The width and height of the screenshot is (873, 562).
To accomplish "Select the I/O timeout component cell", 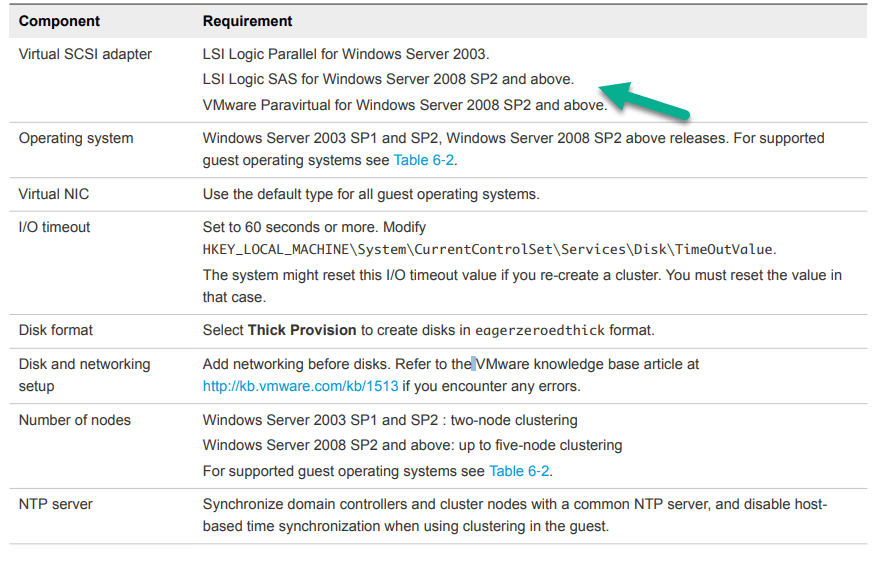I will click(54, 227).
